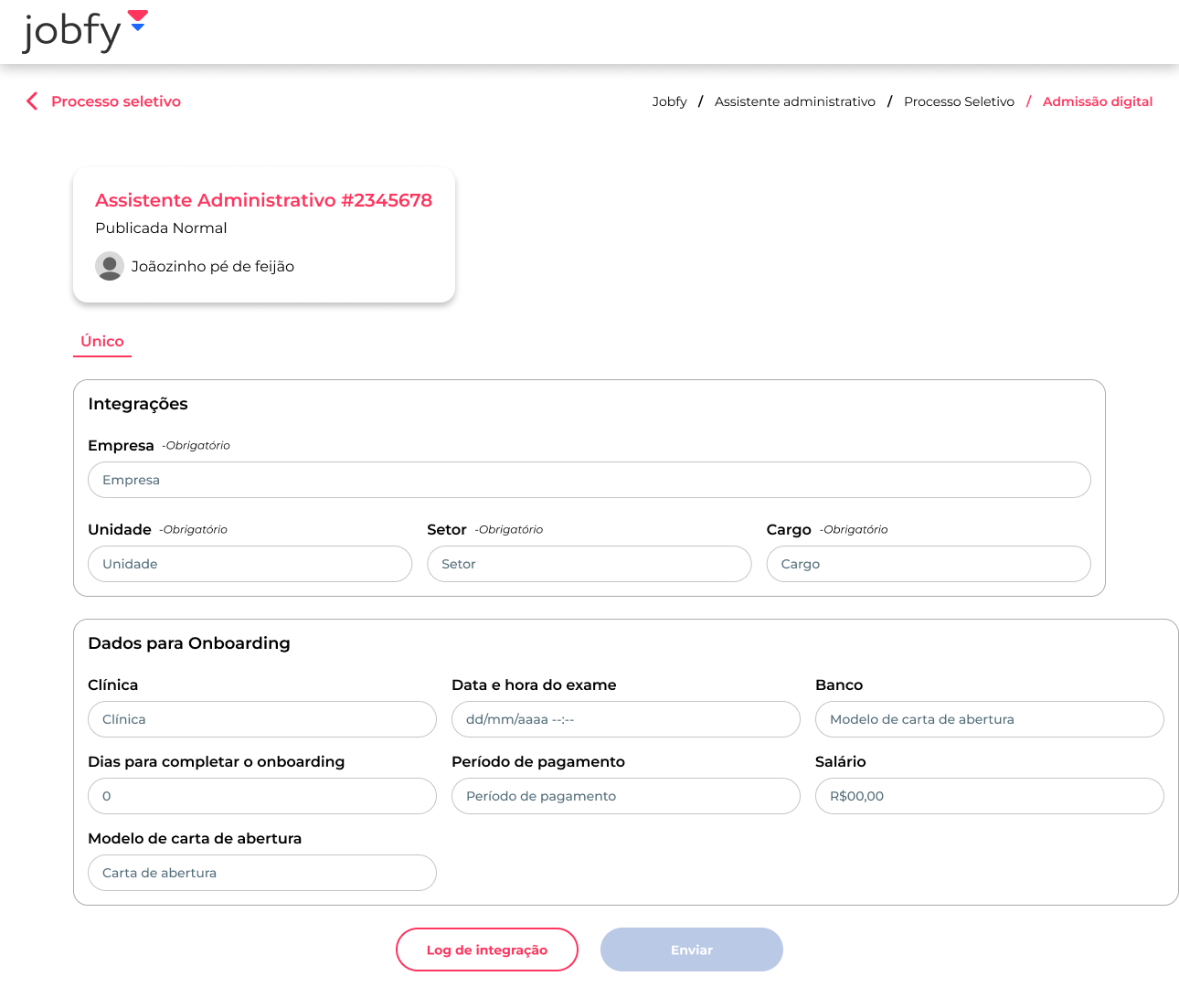Open the Empresa dropdown field
This screenshot has height=1008, width=1179.
coord(589,480)
